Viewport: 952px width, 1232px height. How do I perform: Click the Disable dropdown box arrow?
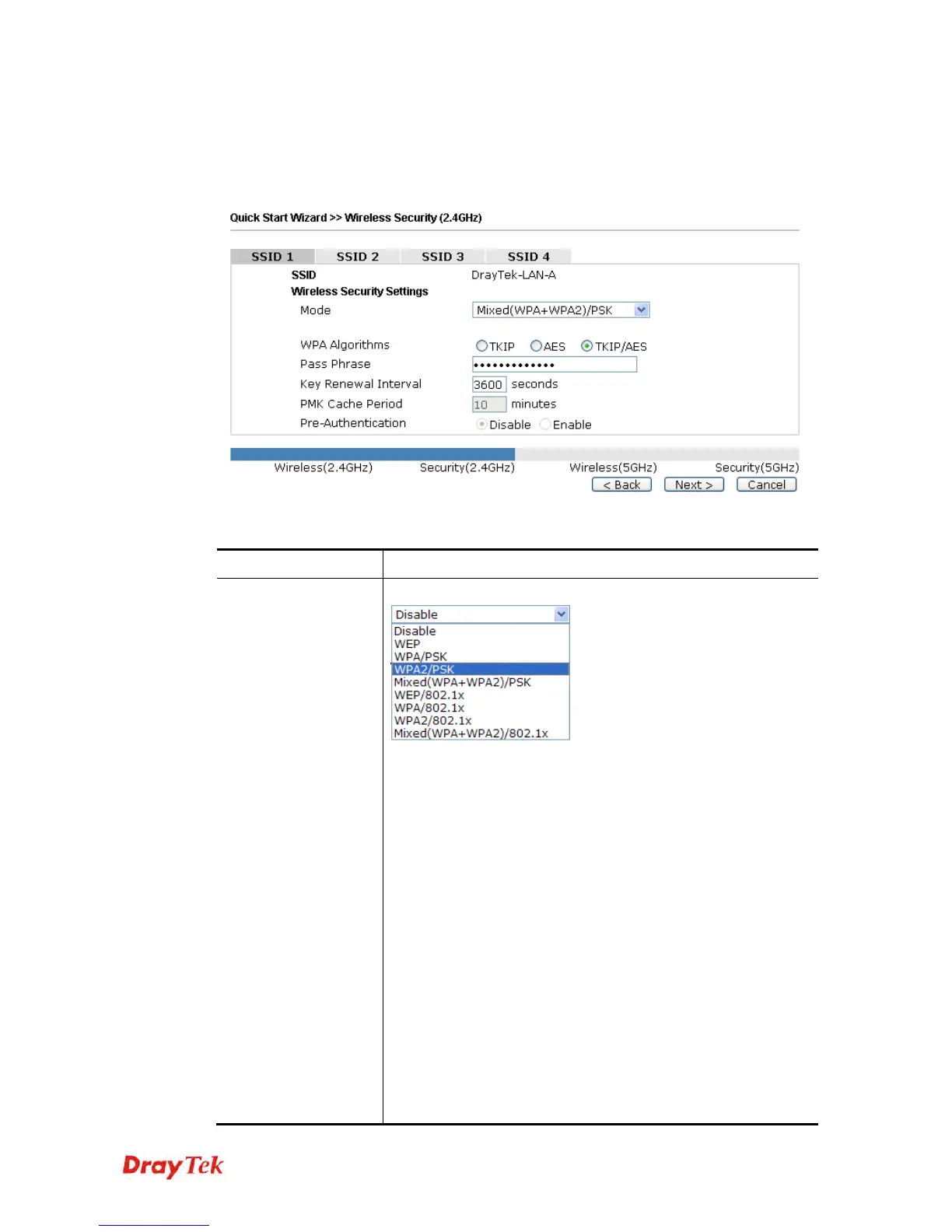[562, 614]
